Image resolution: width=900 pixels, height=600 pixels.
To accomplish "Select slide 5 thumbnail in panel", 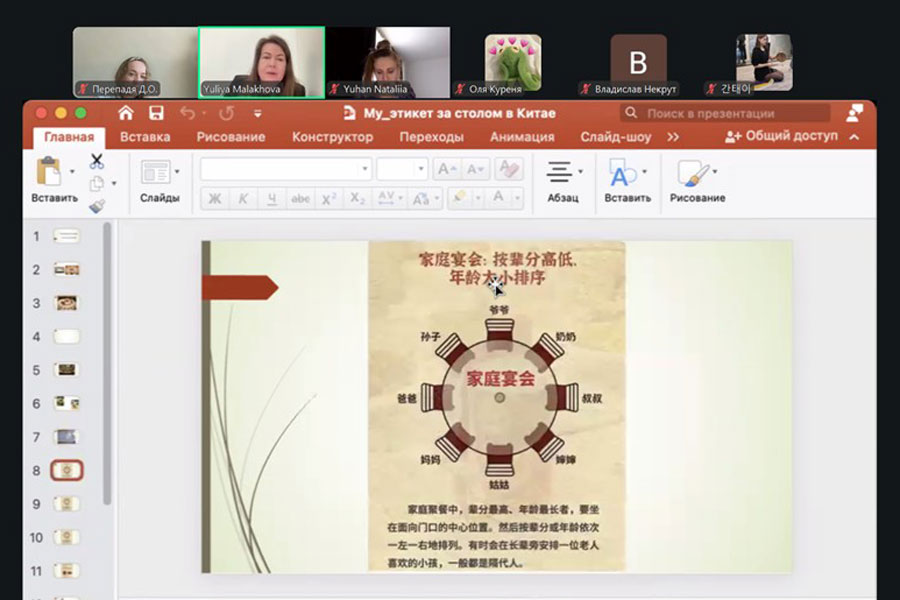I will click(67, 370).
